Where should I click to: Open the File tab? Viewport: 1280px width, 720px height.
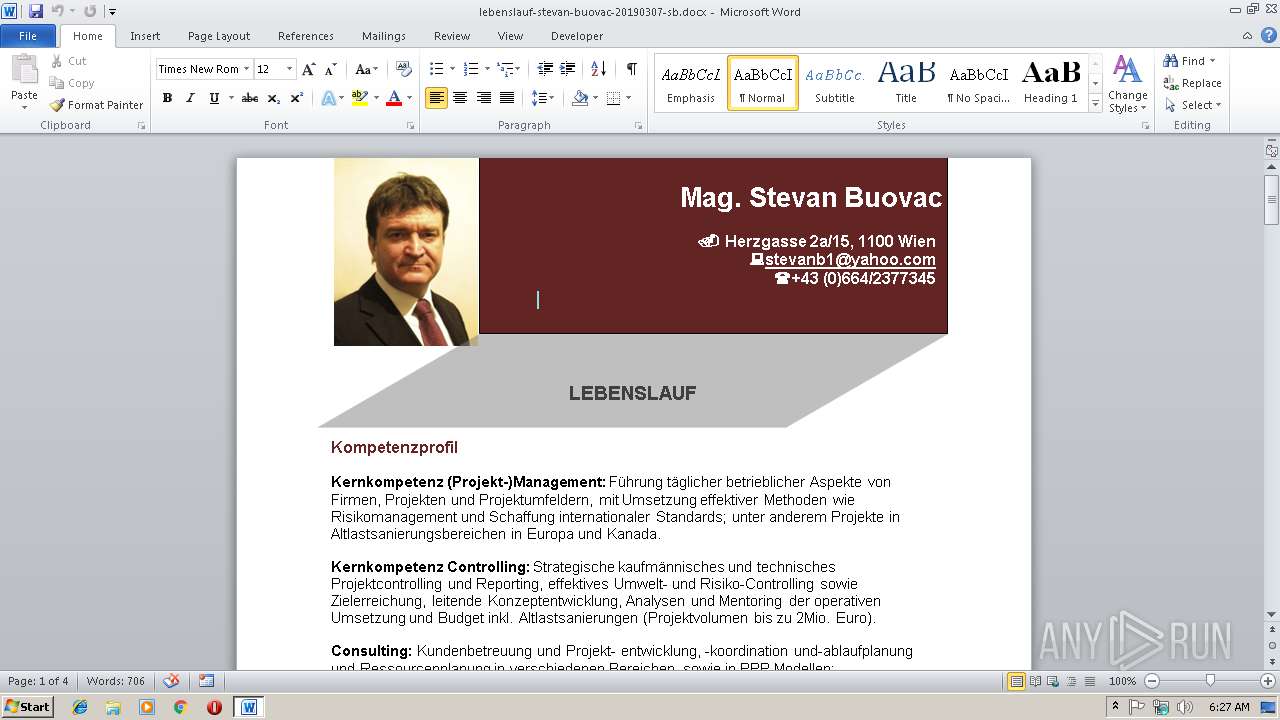click(28, 36)
